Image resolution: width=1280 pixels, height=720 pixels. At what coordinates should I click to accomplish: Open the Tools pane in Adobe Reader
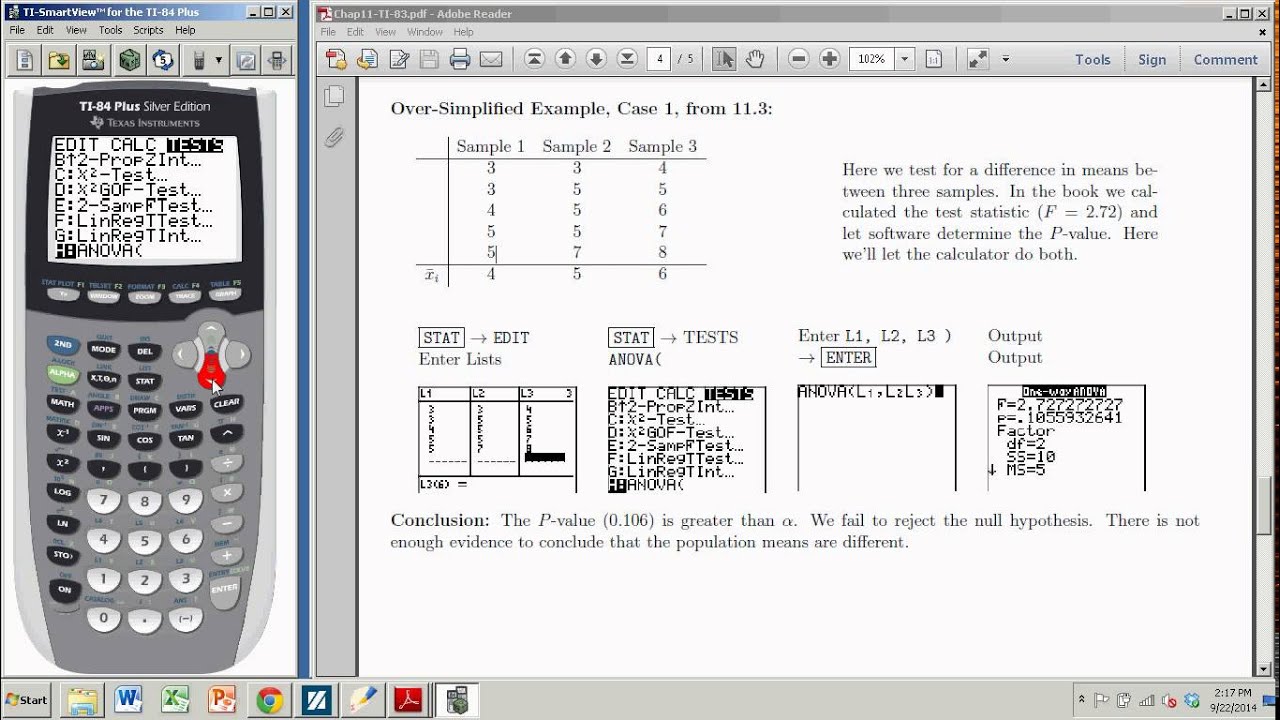(x=1093, y=59)
